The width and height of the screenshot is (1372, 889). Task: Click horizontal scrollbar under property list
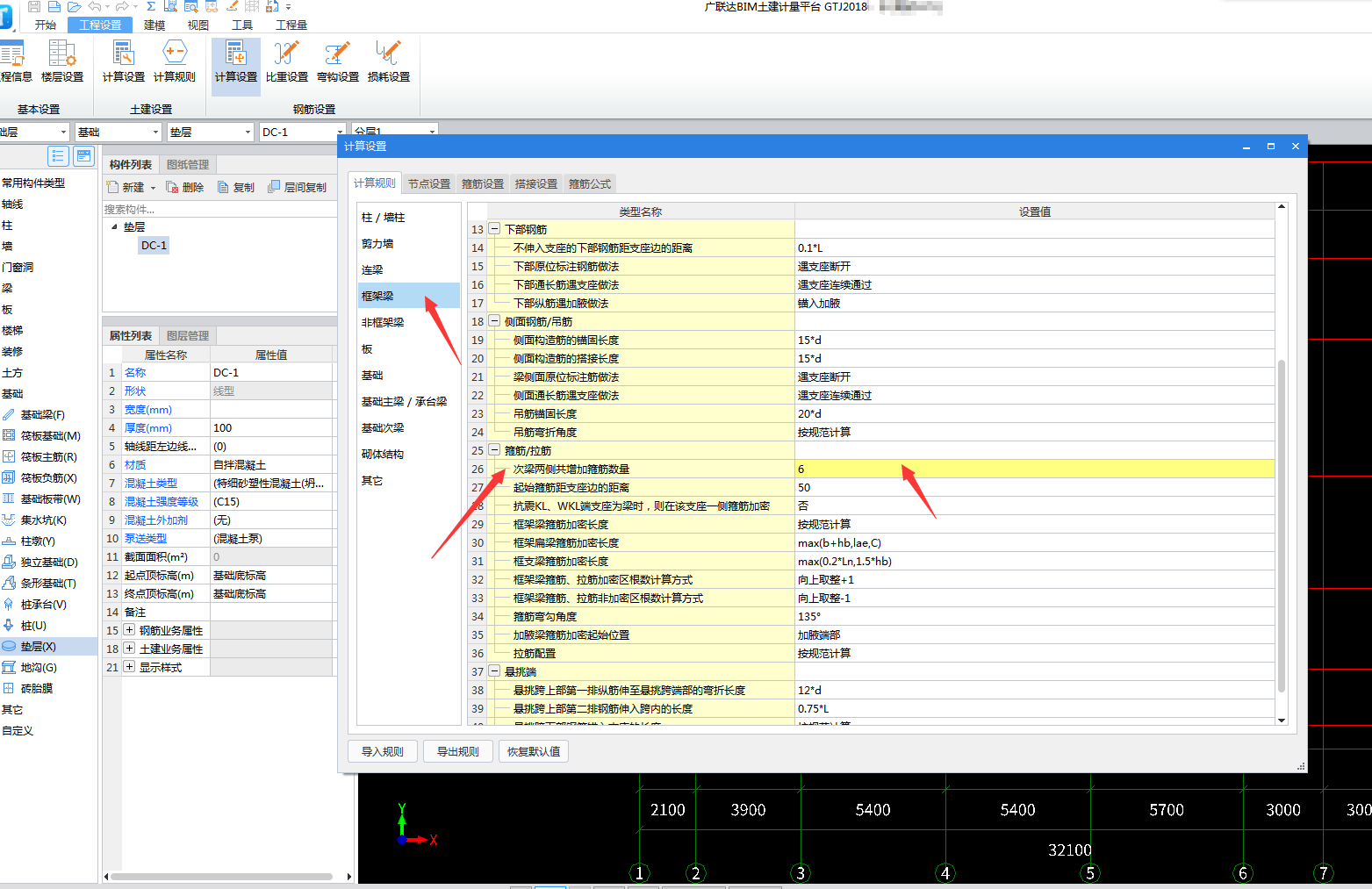pos(221,876)
